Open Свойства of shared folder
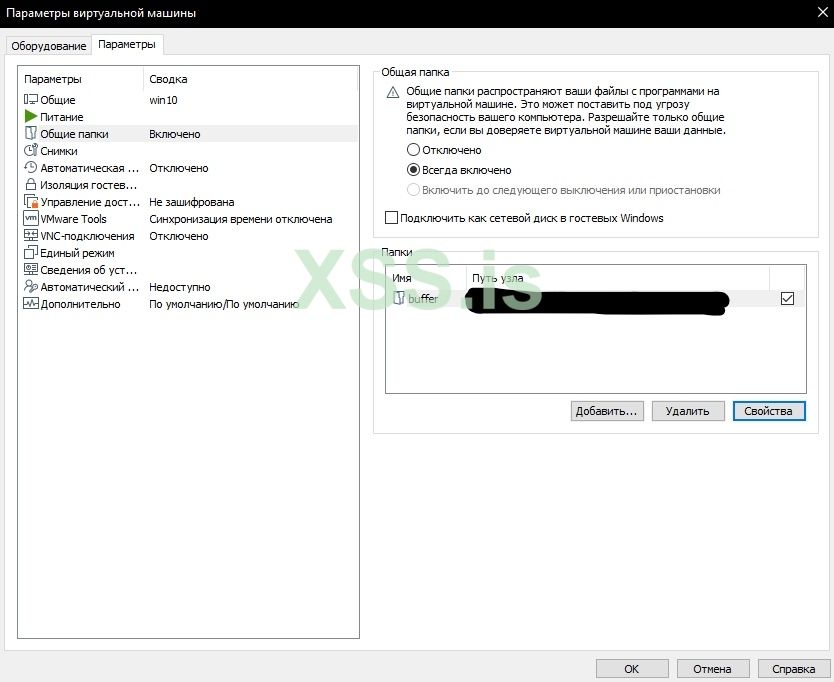The height and width of the screenshot is (682, 834). pos(769,411)
